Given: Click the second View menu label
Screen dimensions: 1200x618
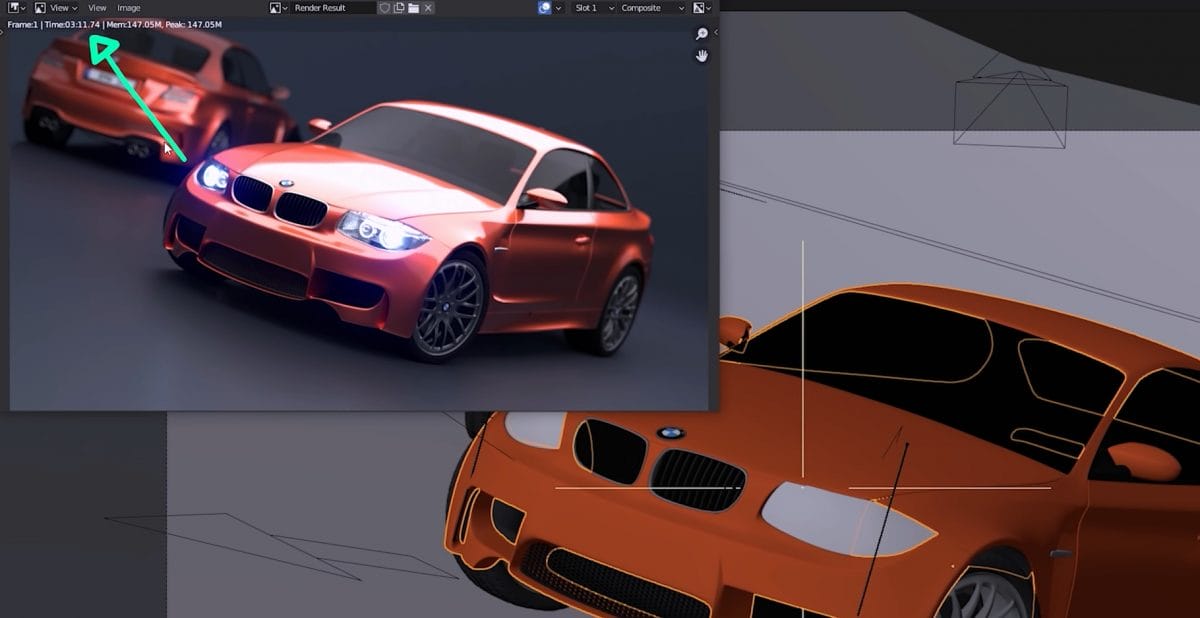Looking at the screenshot, I should 97,8.
